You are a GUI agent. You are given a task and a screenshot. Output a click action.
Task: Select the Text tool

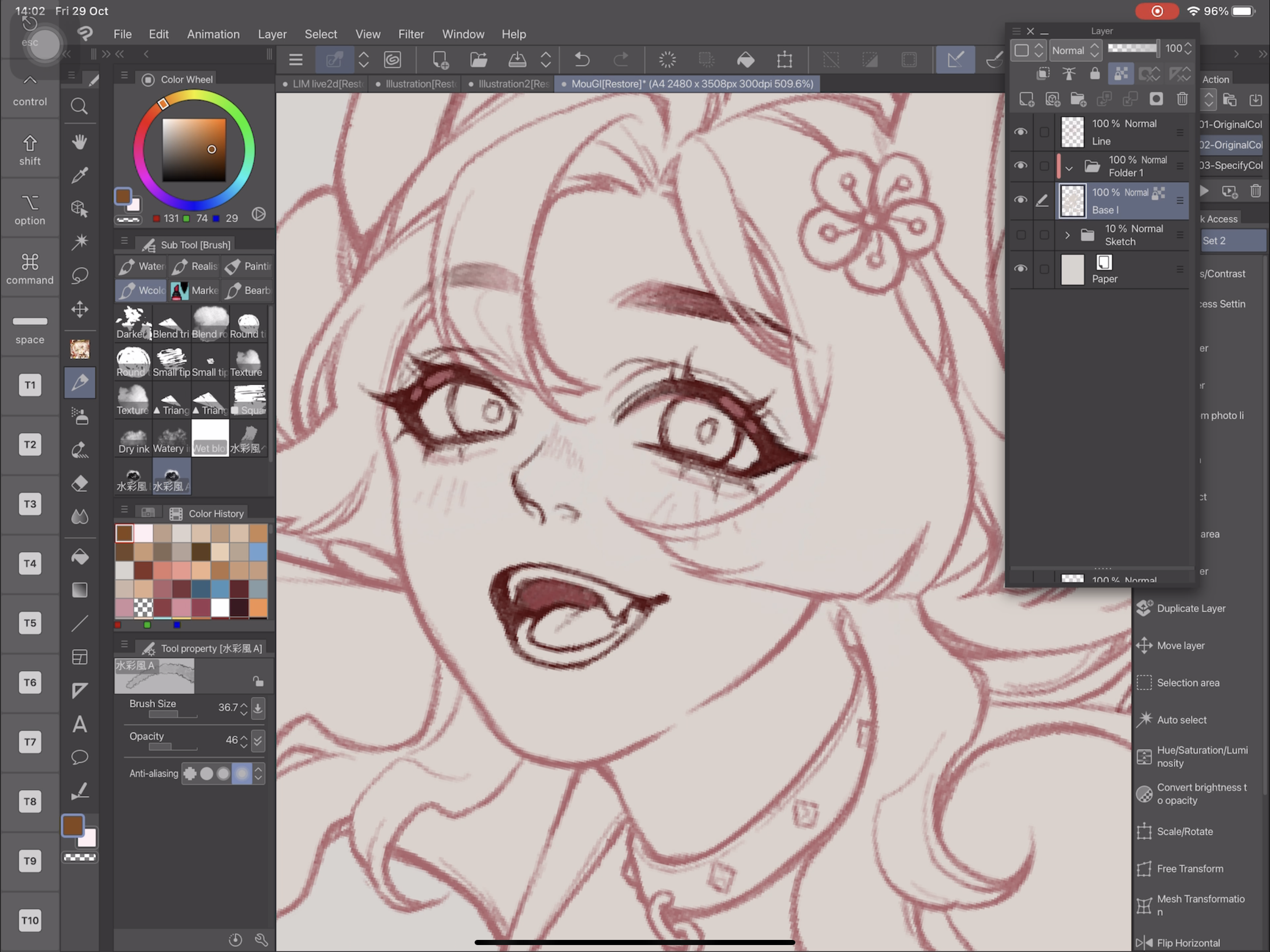tap(79, 724)
